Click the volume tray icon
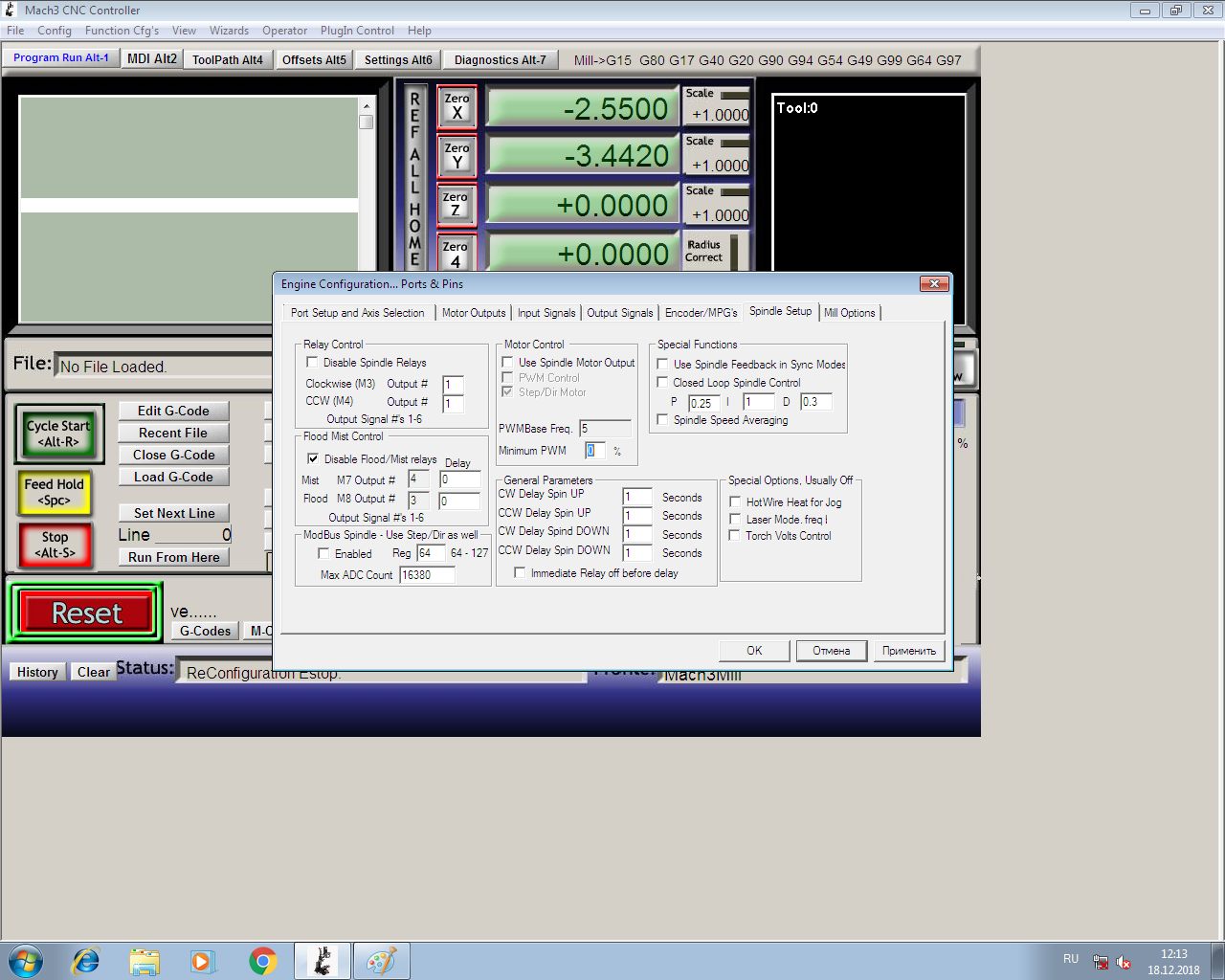Viewport: 1225px width, 980px height. tap(1124, 962)
